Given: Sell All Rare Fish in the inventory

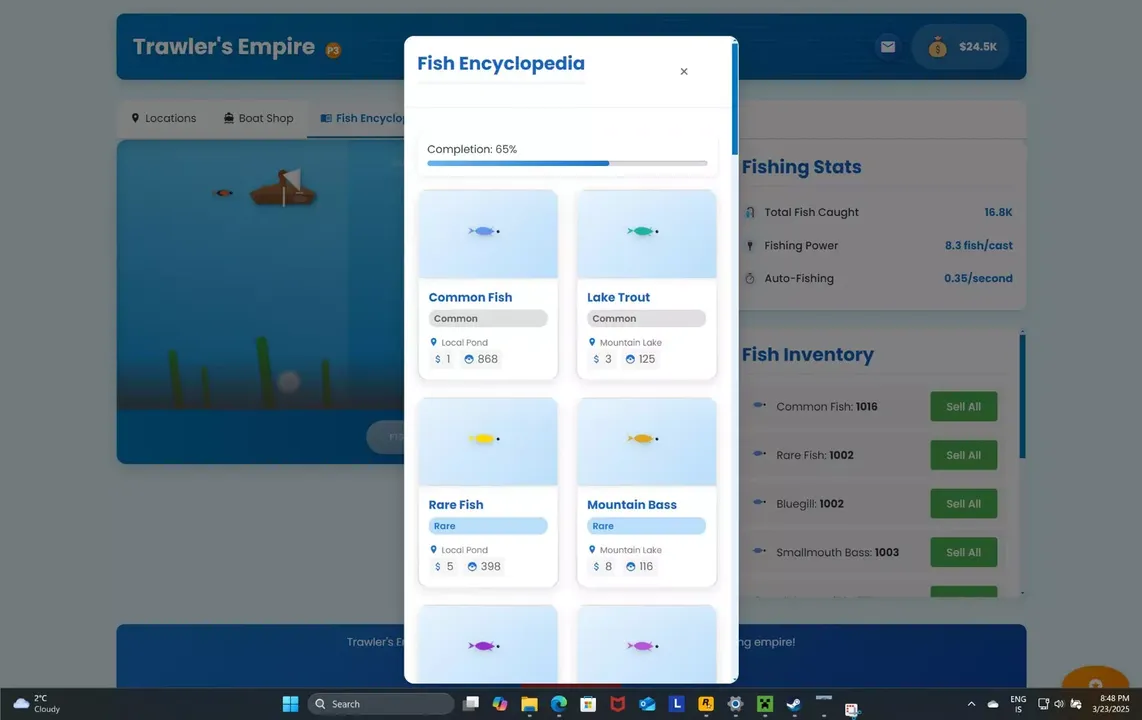Looking at the screenshot, I should click(963, 455).
